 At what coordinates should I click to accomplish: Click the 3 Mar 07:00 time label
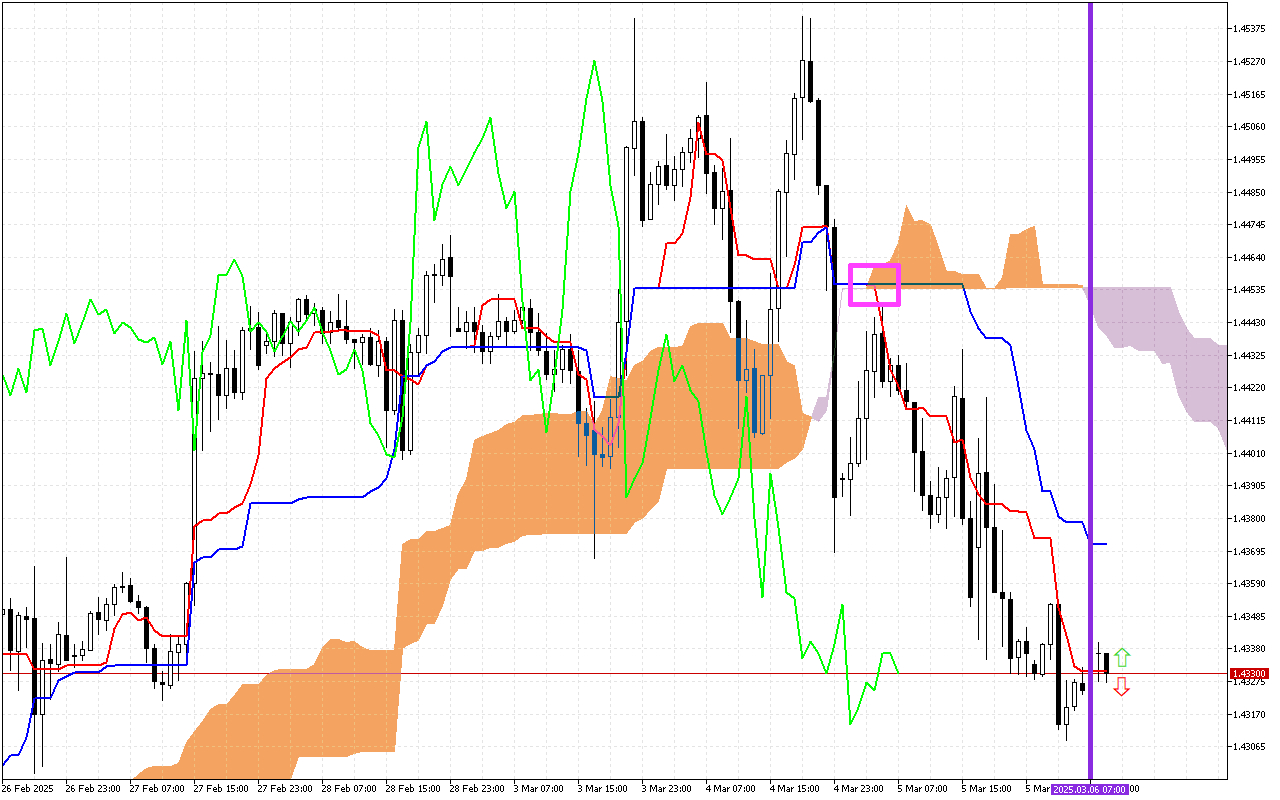[x=539, y=789]
